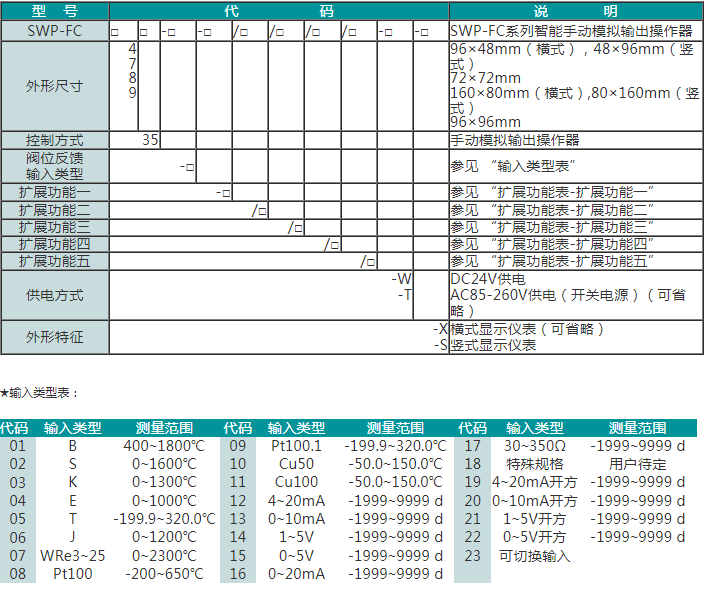This screenshot has height=589, width=706.
Task: Click the '扩展功能三' row label
Action: coord(54,227)
